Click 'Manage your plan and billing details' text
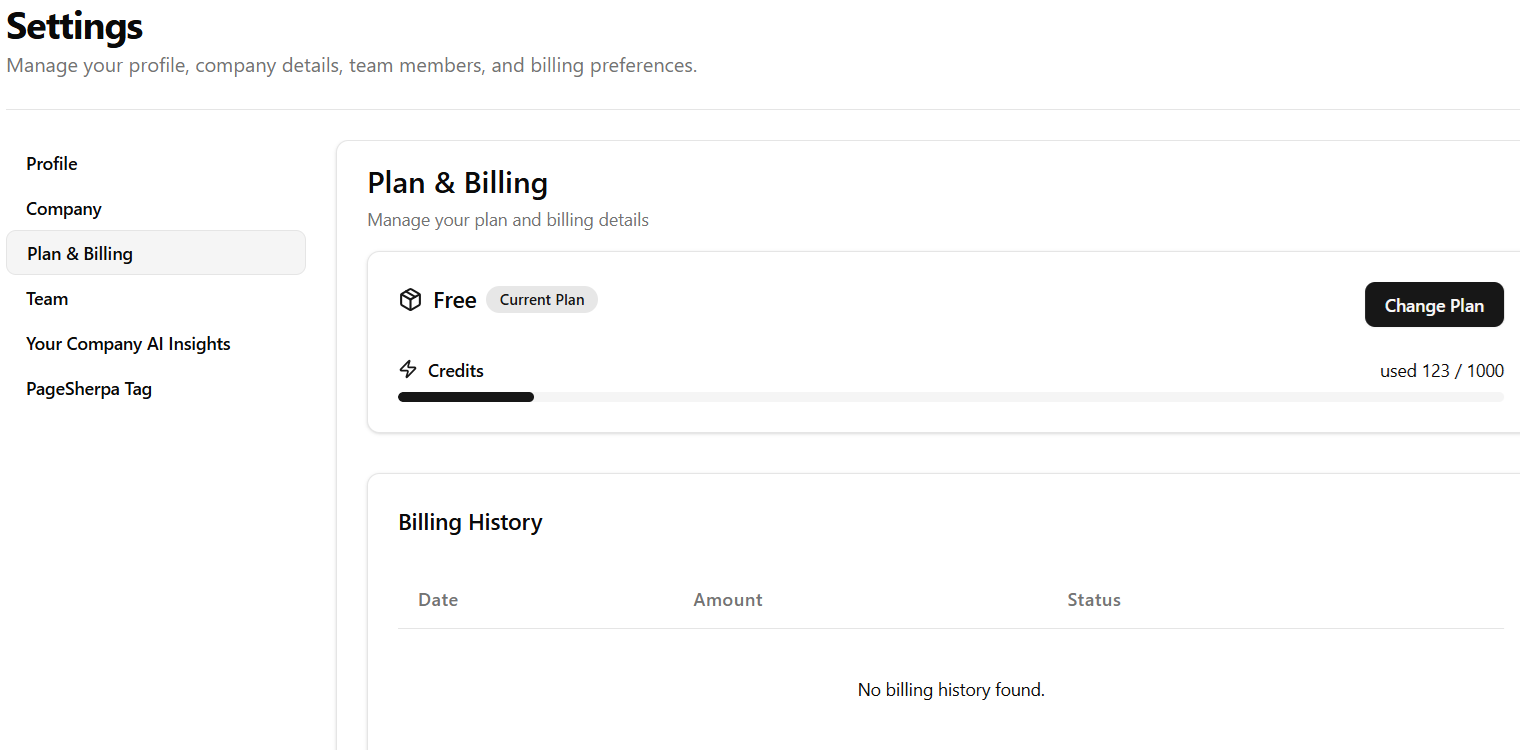Image resolution: width=1520 pixels, height=750 pixels. point(508,220)
